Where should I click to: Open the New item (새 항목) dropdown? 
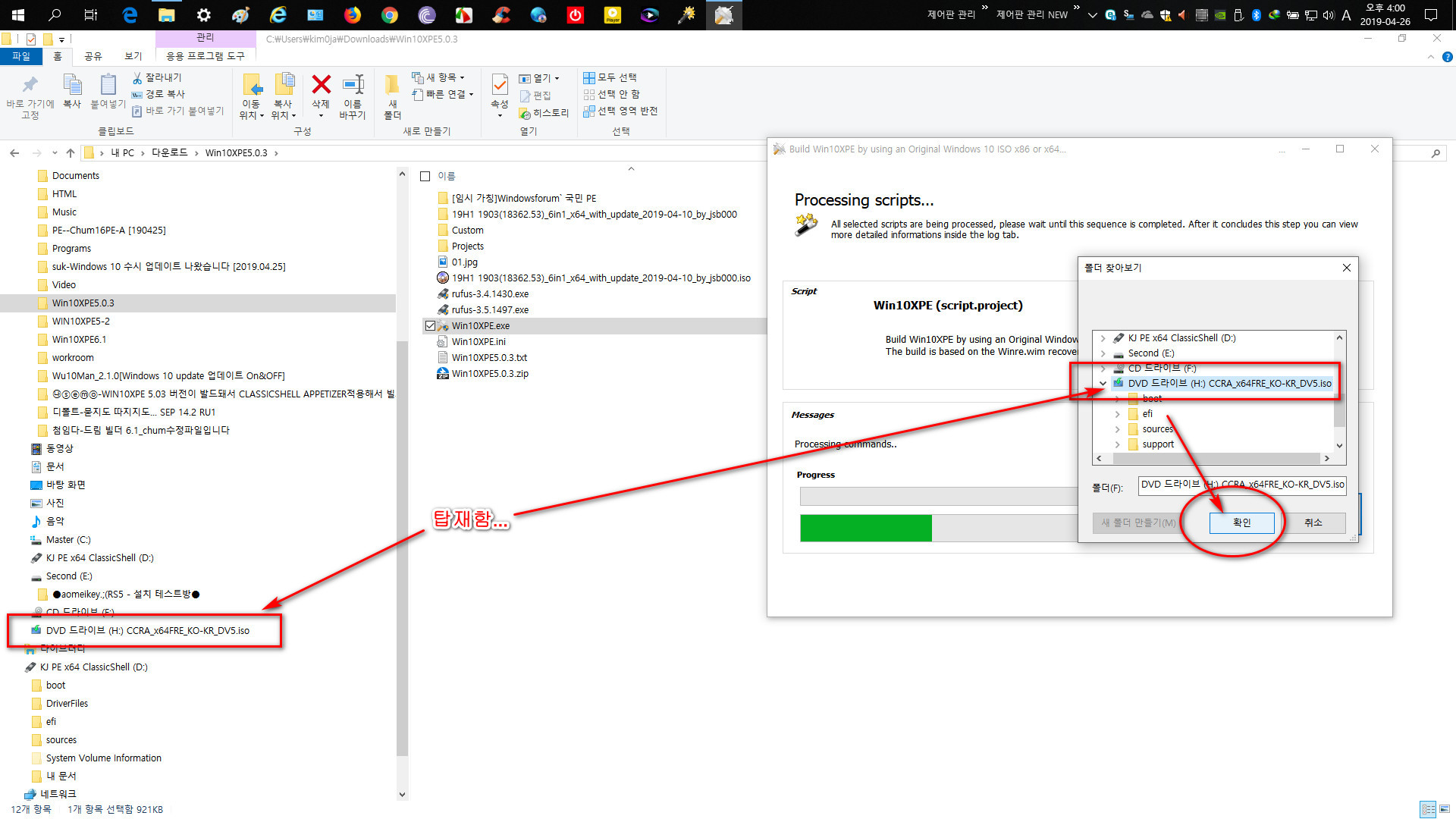point(438,77)
